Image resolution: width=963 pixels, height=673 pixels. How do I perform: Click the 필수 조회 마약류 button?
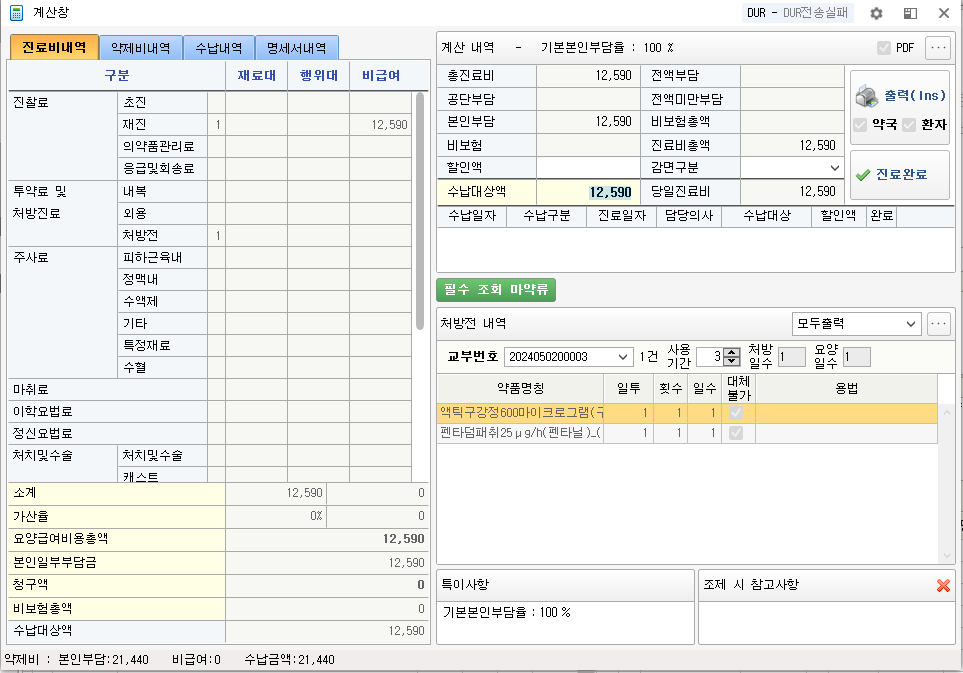pos(496,290)
